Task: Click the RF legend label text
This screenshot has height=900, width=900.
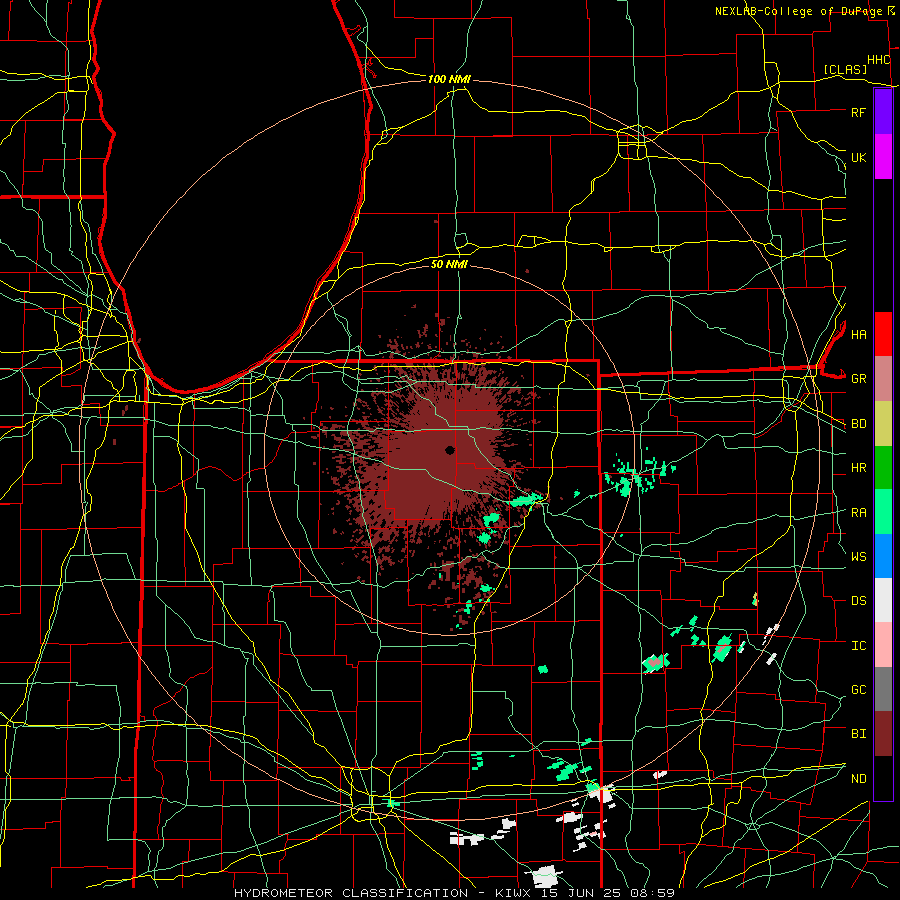Action: click(x=859, y=112)
